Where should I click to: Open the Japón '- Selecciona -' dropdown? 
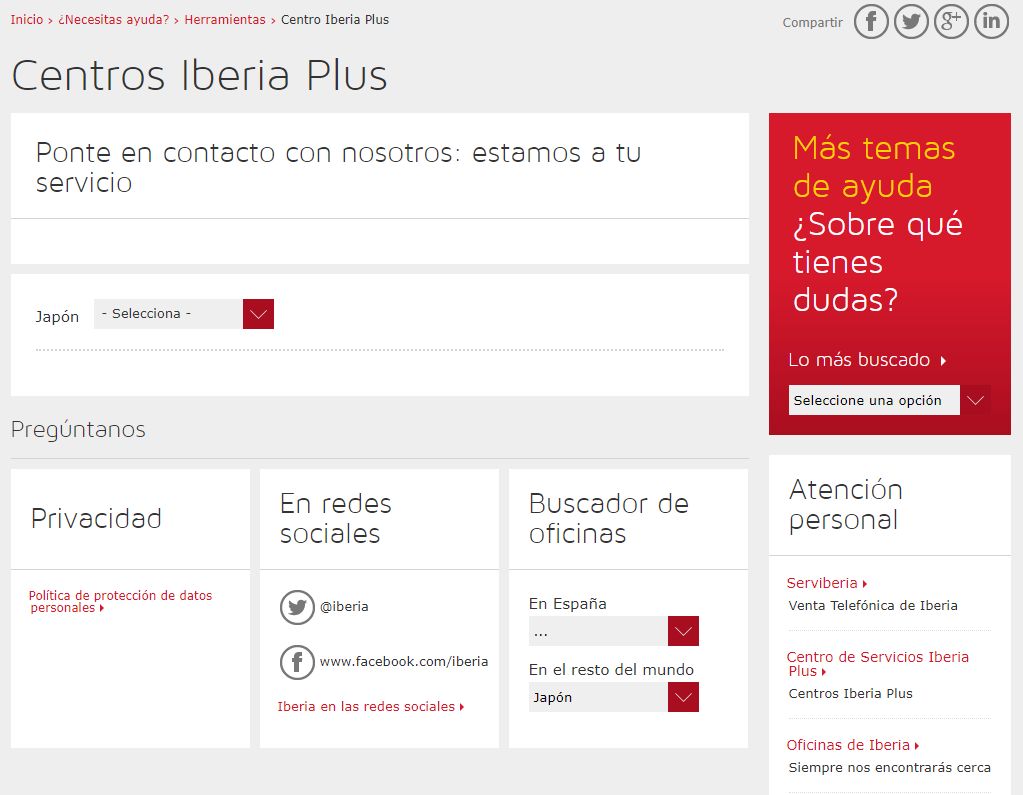[x=184, y=314]
